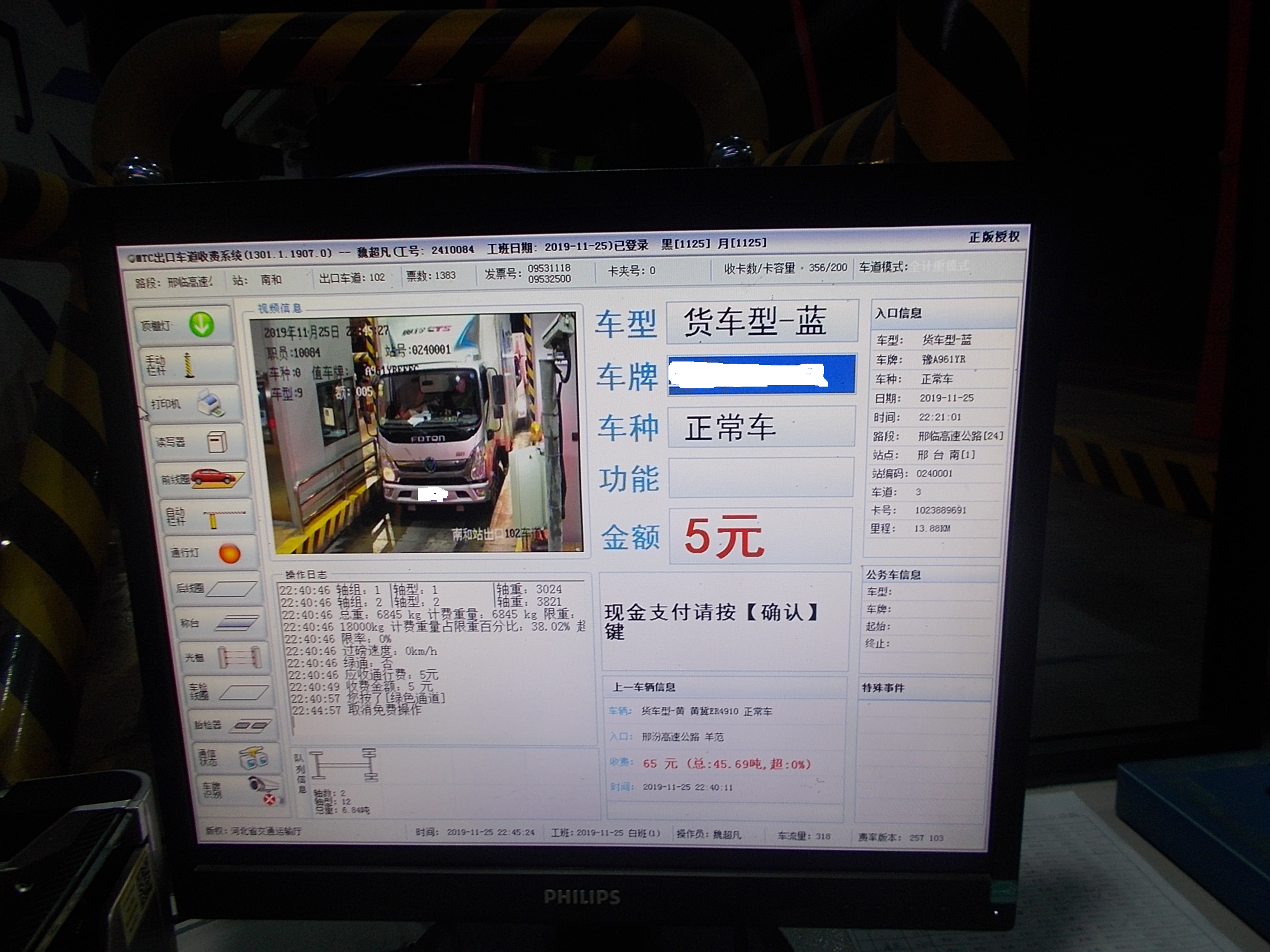Click the invoice number 09531118

549,268
